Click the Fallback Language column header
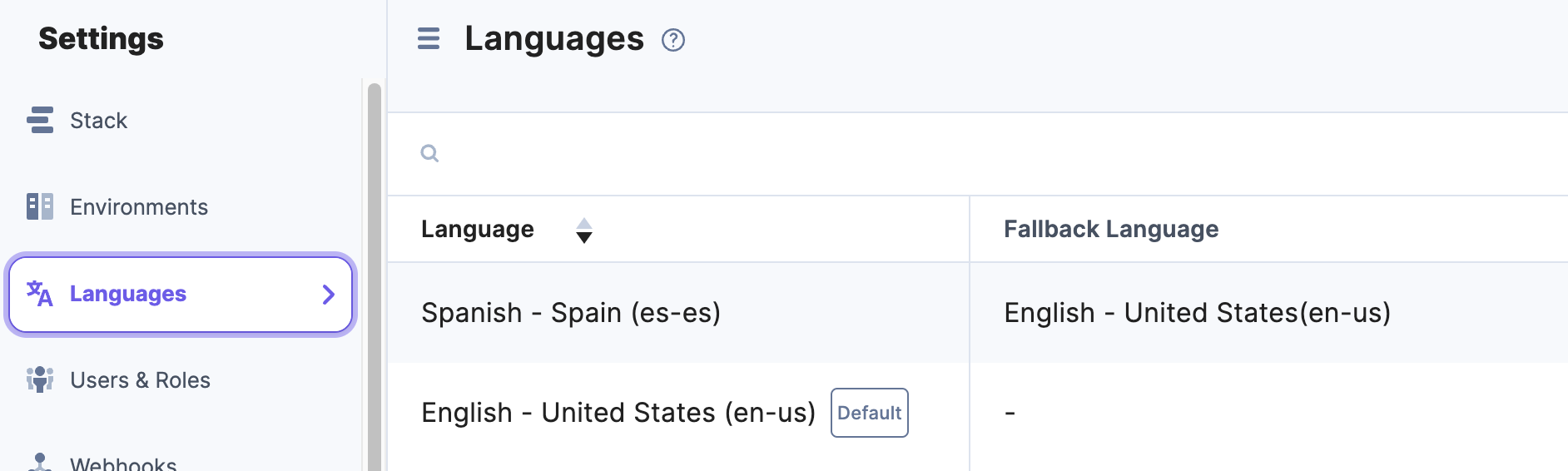Viewport: 1568px width, 471px height. (1111, 230)
